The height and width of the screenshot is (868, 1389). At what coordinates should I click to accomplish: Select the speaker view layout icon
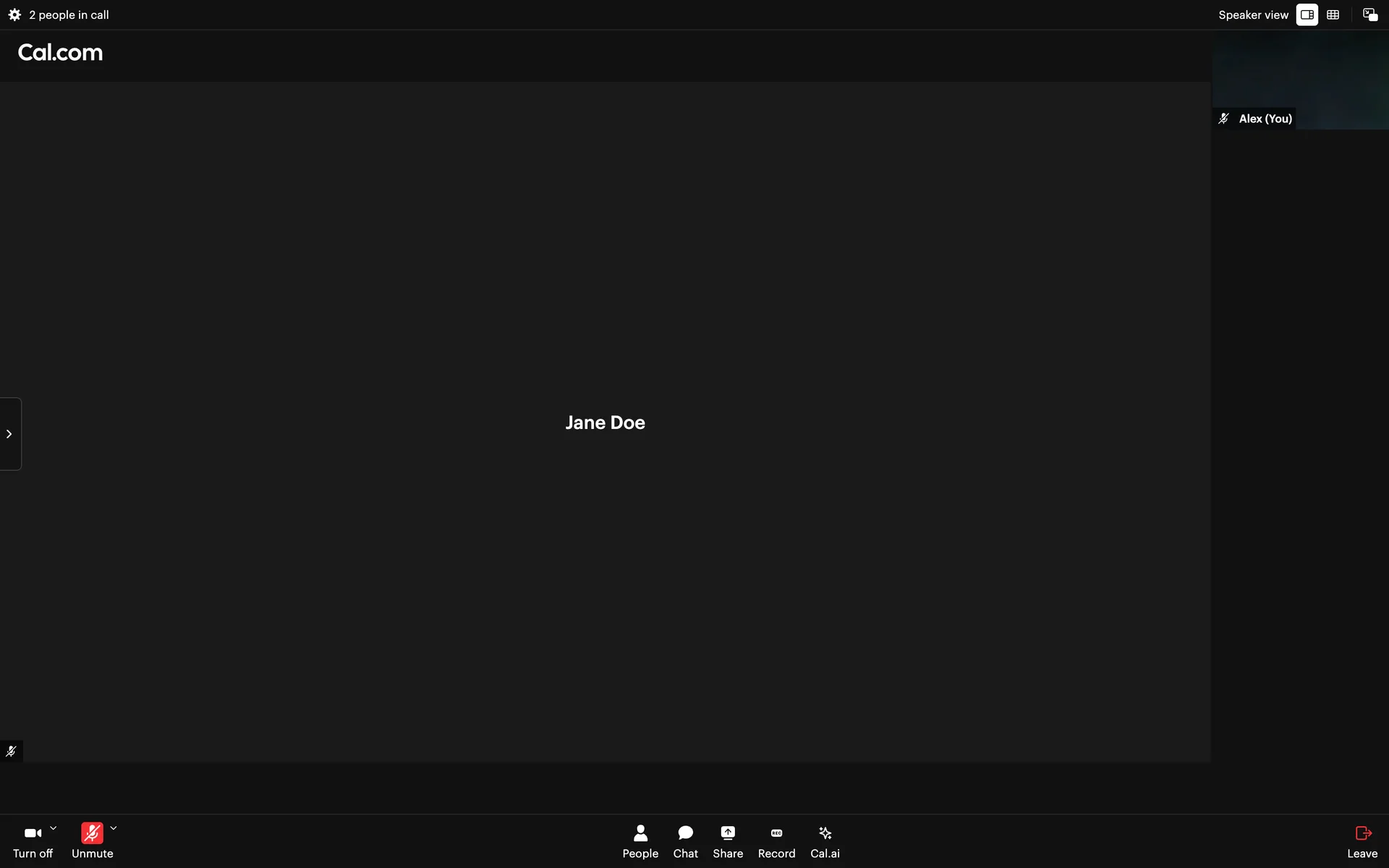[1307, 14]
